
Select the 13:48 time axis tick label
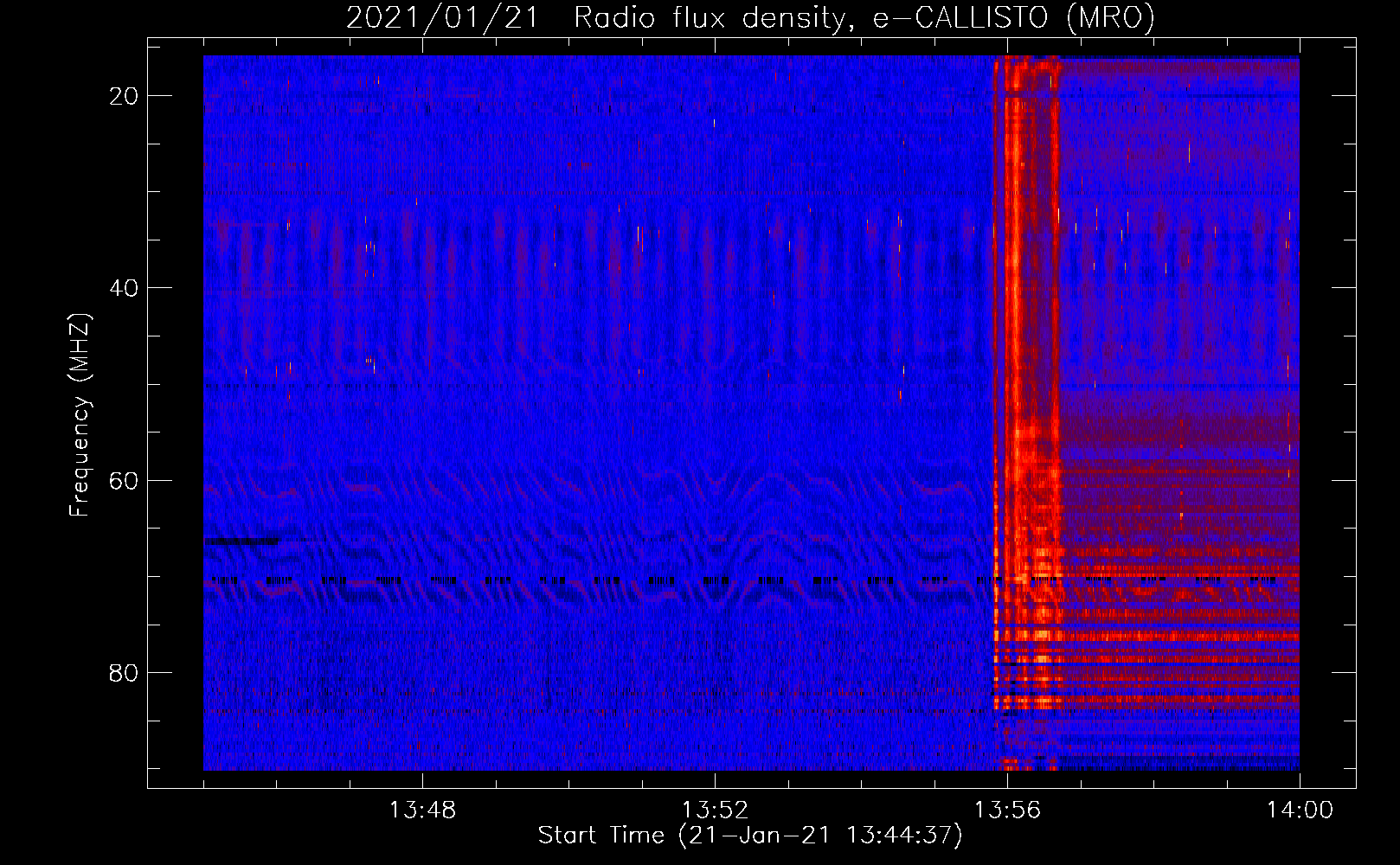pos(422,811)
